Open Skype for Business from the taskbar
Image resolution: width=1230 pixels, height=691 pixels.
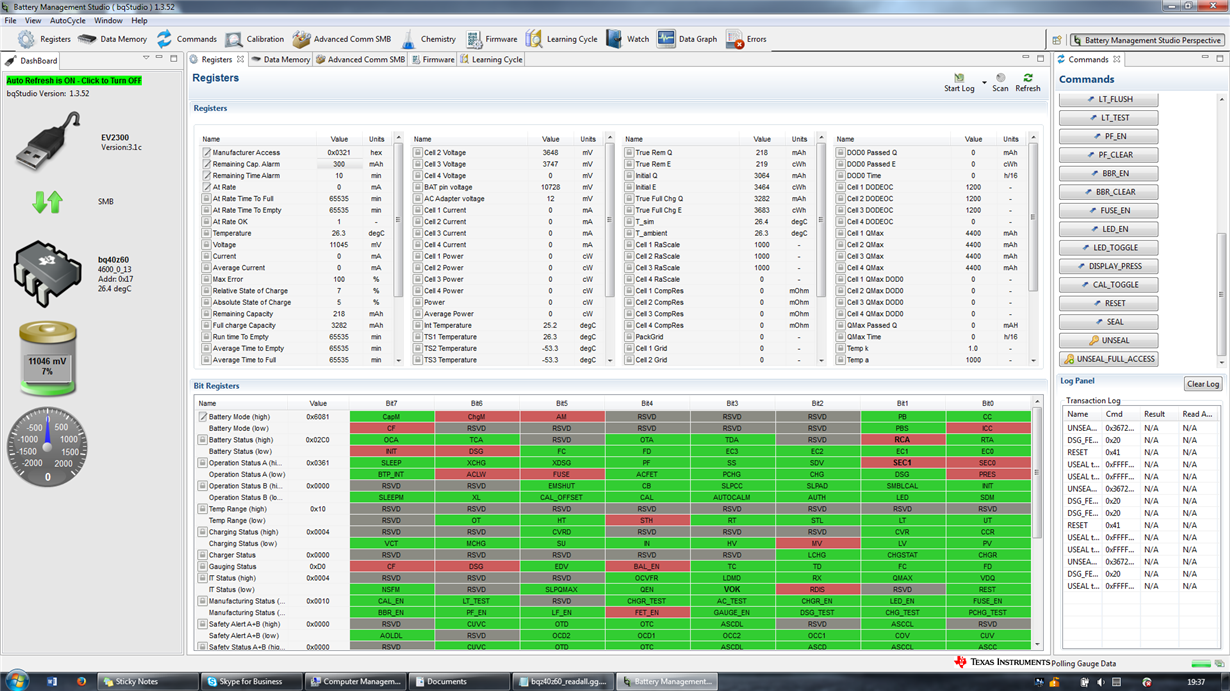252,681
